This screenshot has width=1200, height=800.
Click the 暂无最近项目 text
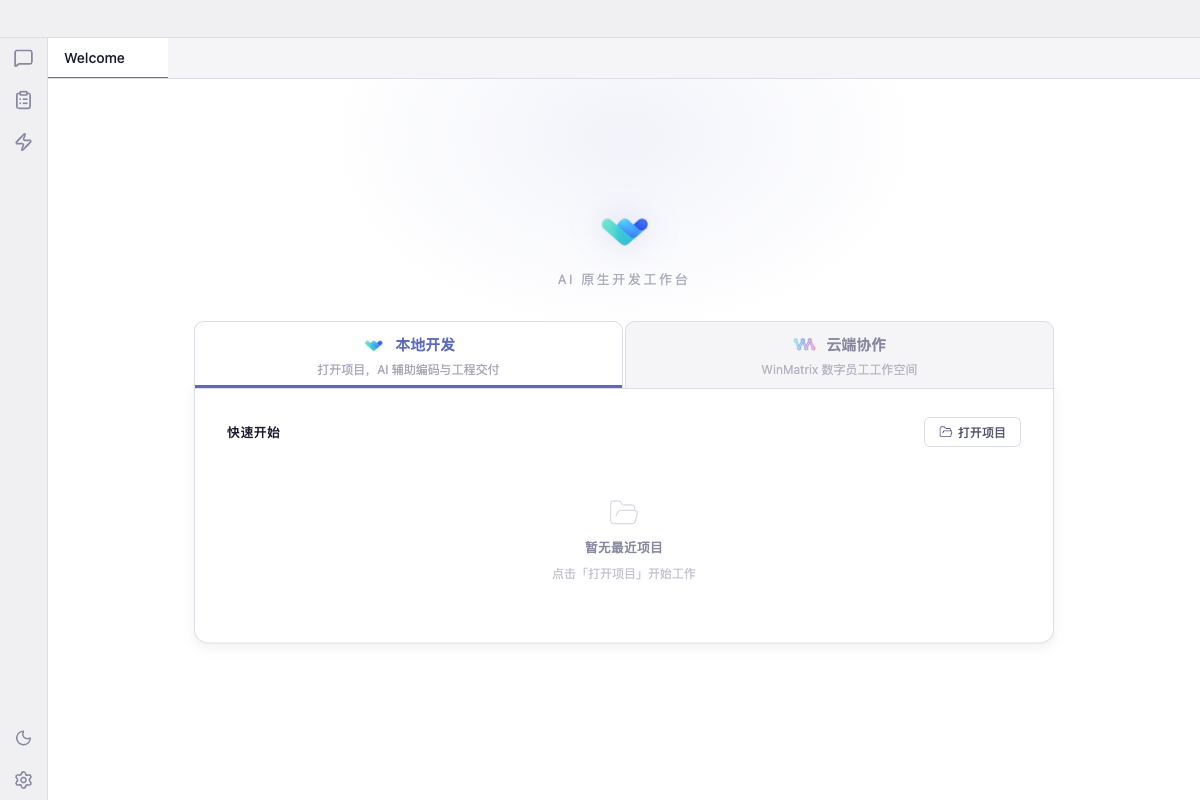click(x=624, y=548)
